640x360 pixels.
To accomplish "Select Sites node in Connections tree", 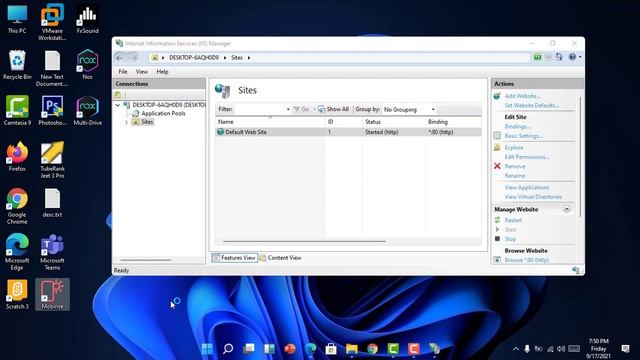I will click(147, 122).
